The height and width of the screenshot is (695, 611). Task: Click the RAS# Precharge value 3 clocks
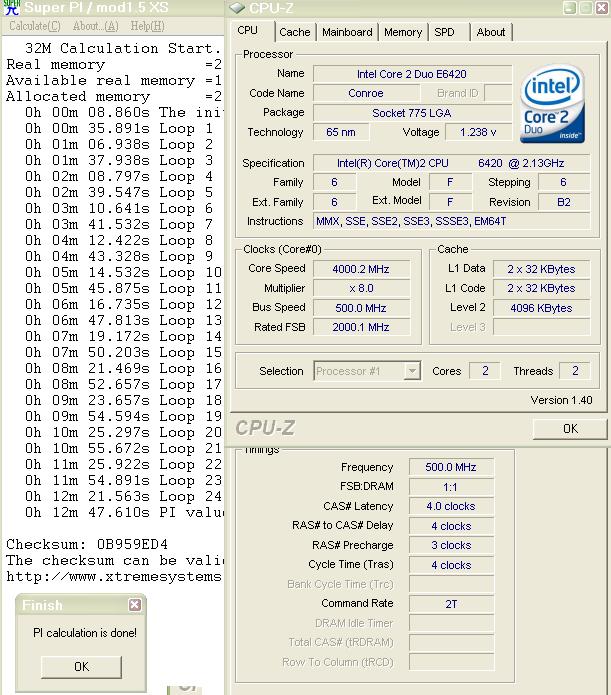pos(451,545)
